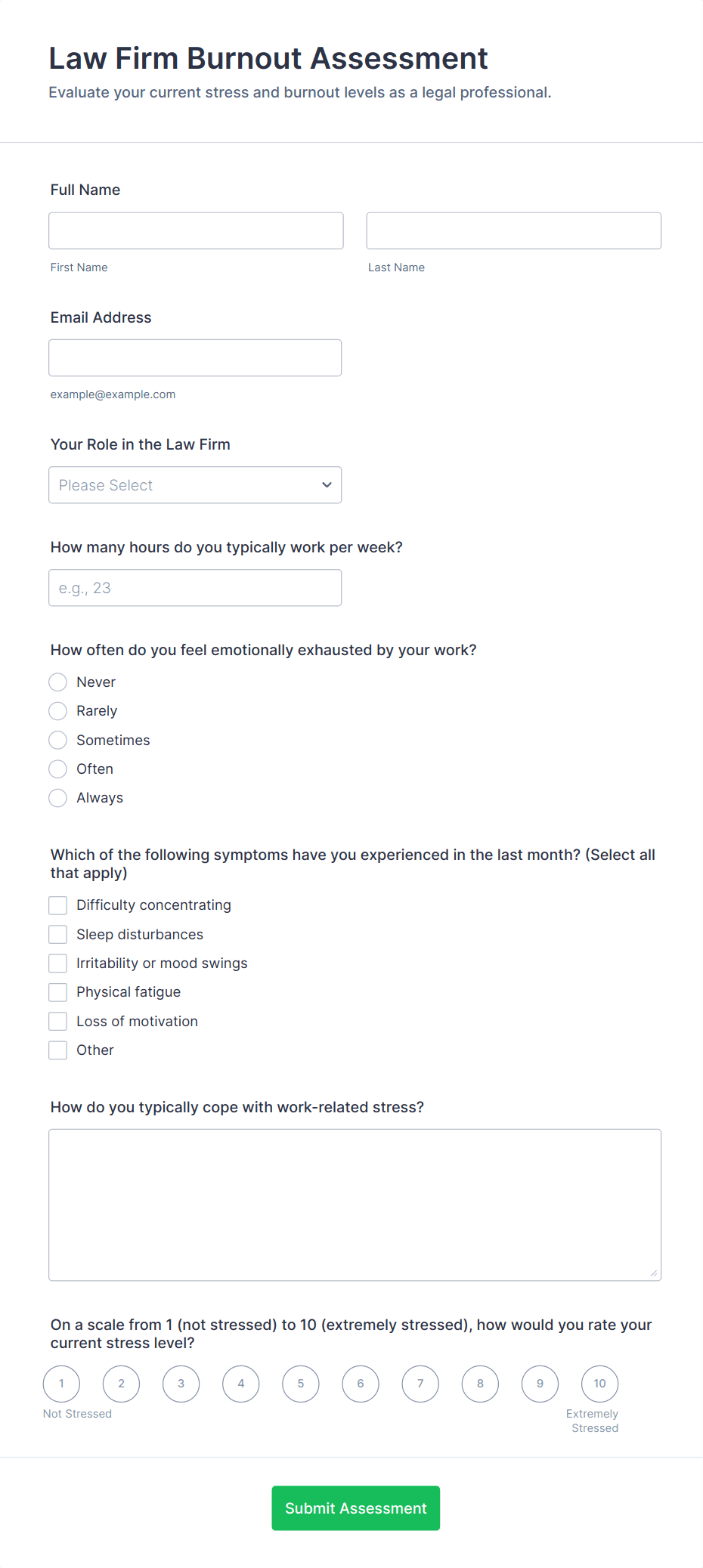
Task: Choose "Sometimes" for emotional exhaustion
Action: tap(57, 740)
